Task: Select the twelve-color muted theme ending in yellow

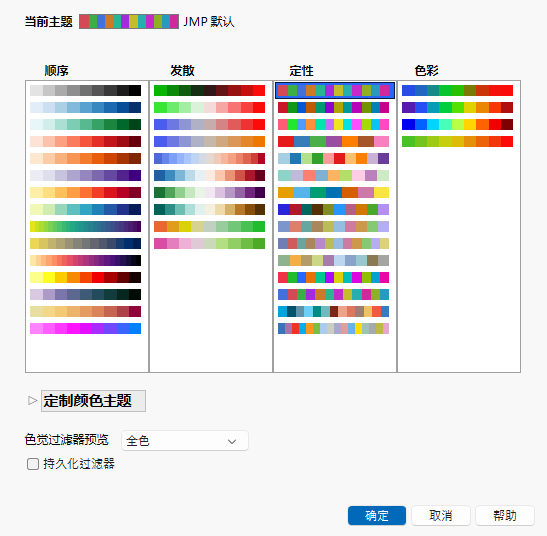Action: 334,244
